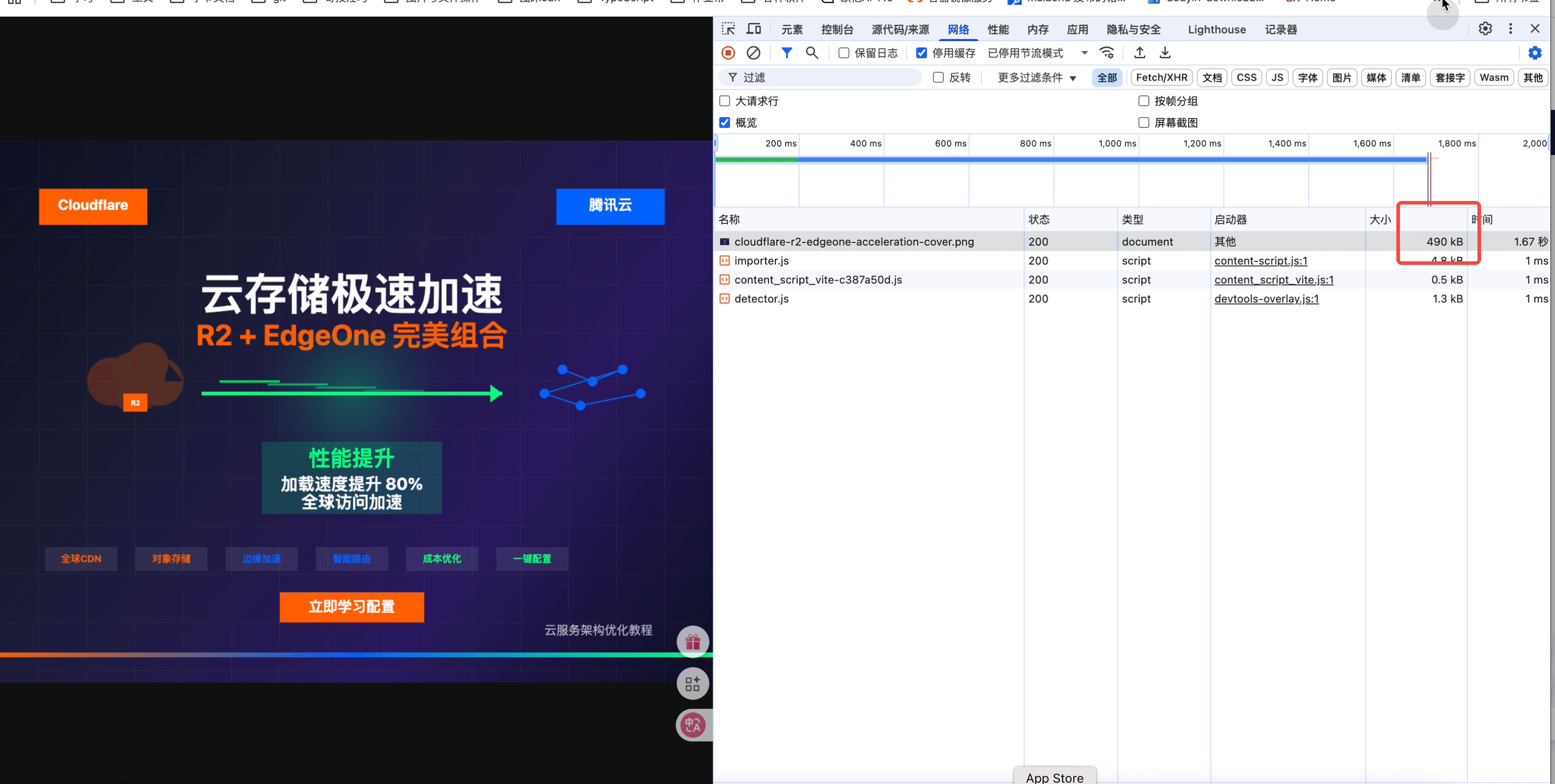Filter requests by font
The image size is (1555, 784).
pos(1308,78)
